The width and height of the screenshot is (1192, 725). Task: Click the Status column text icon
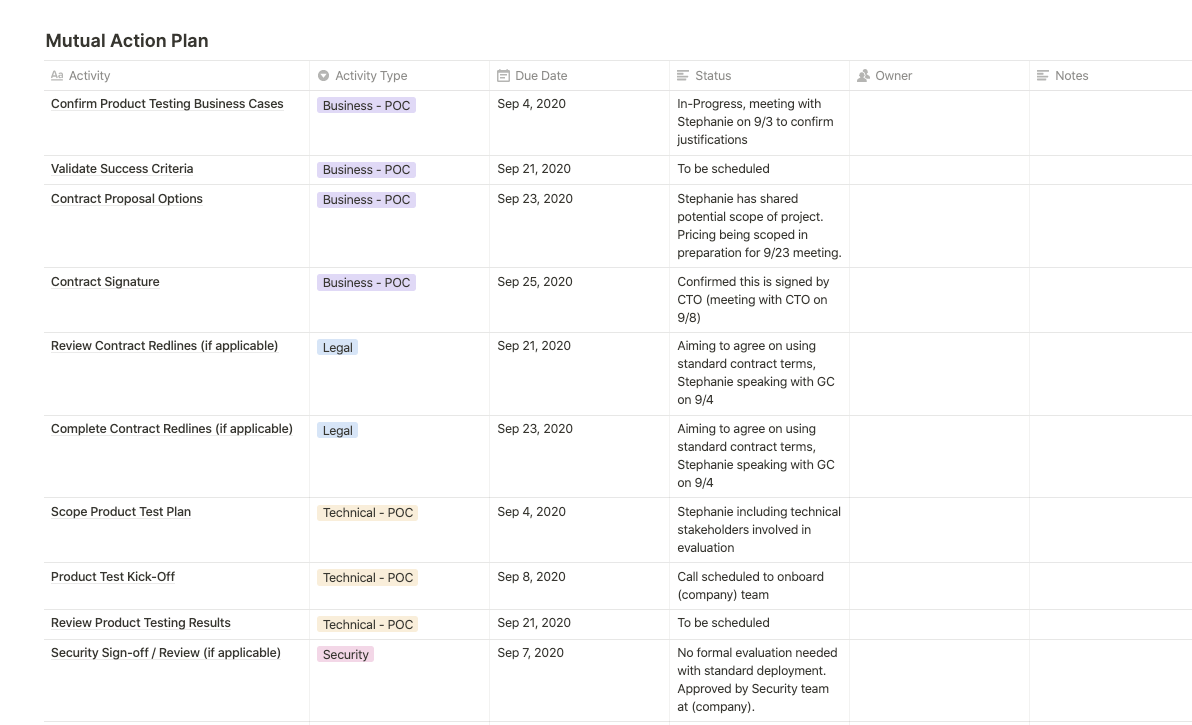click(683, 76)
